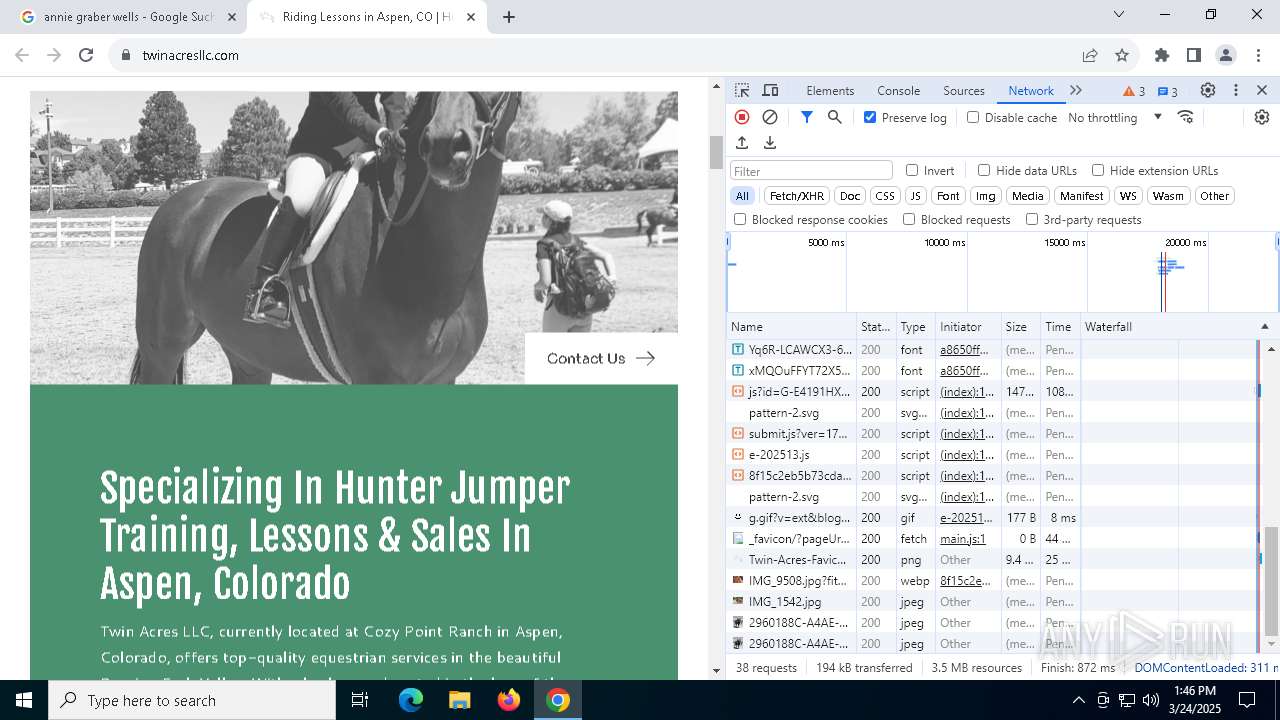Select the Network tab
Screen dimensions: 1280x720
(1031, 91)
